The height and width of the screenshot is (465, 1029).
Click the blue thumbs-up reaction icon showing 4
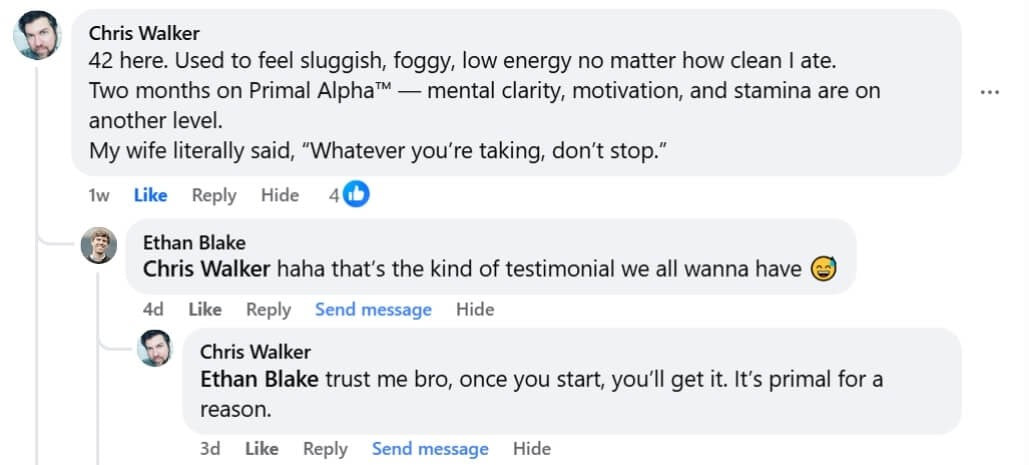click(x=356, y=195)
